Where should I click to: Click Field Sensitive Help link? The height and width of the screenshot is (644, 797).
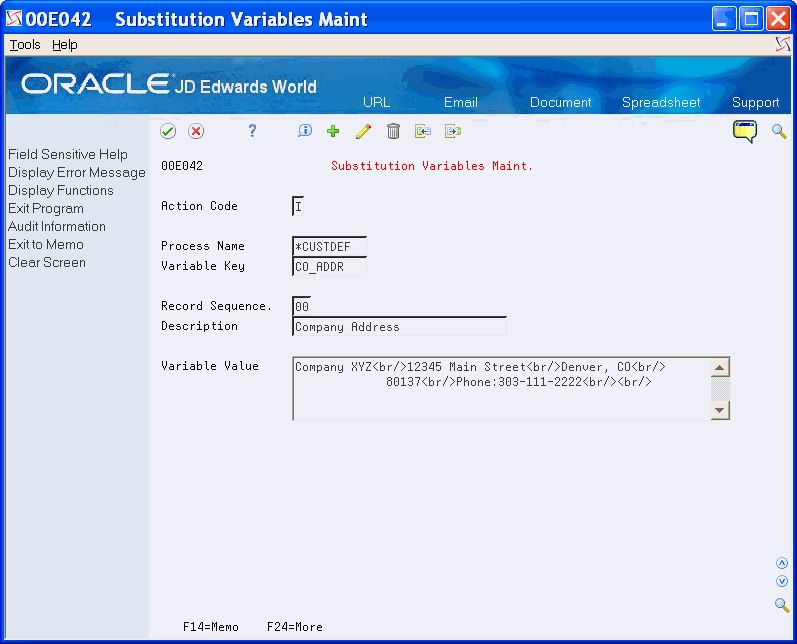click(68, 154)
